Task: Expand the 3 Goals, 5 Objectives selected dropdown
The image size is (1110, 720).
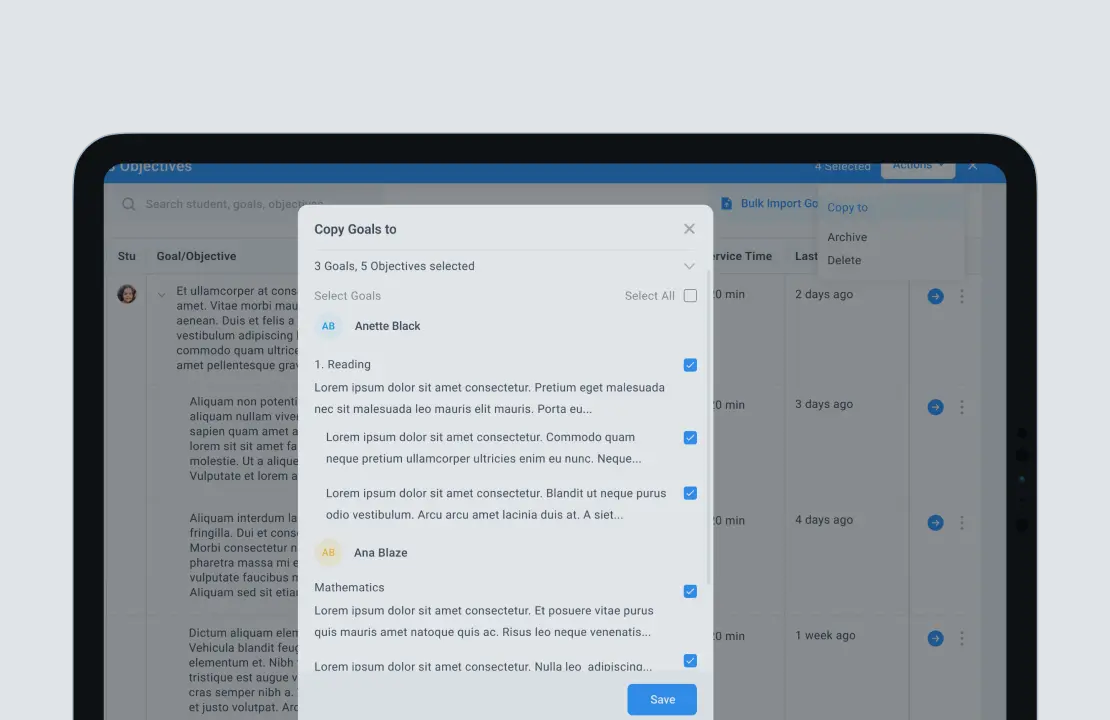Action: 689,266
